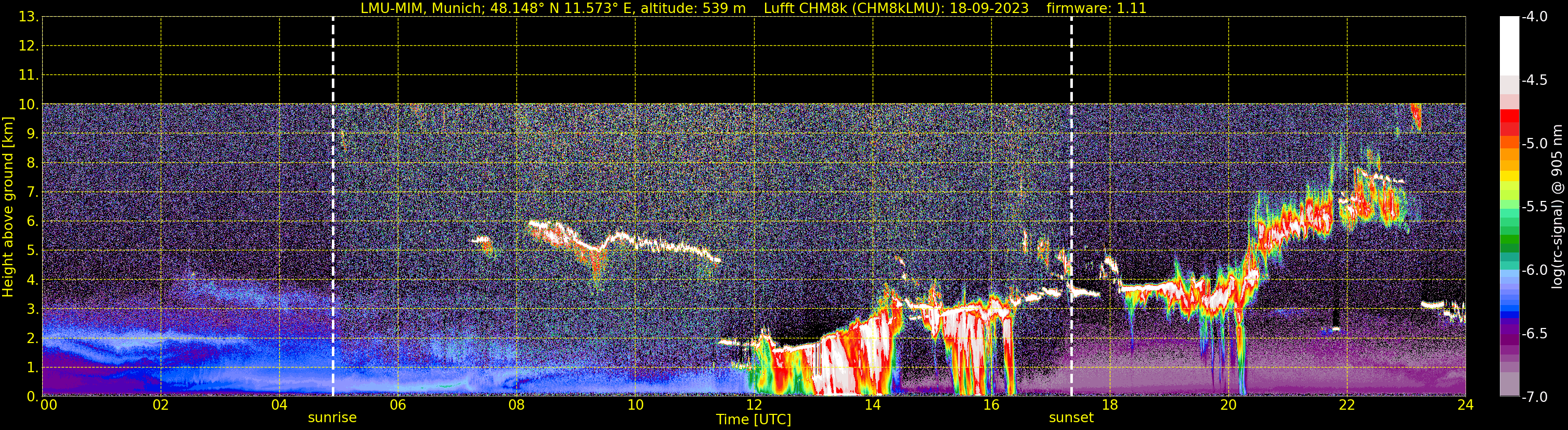The image size is (1568, 430).
Task: Click the '18-09-2023' date in the title
Action: point(989,8)
